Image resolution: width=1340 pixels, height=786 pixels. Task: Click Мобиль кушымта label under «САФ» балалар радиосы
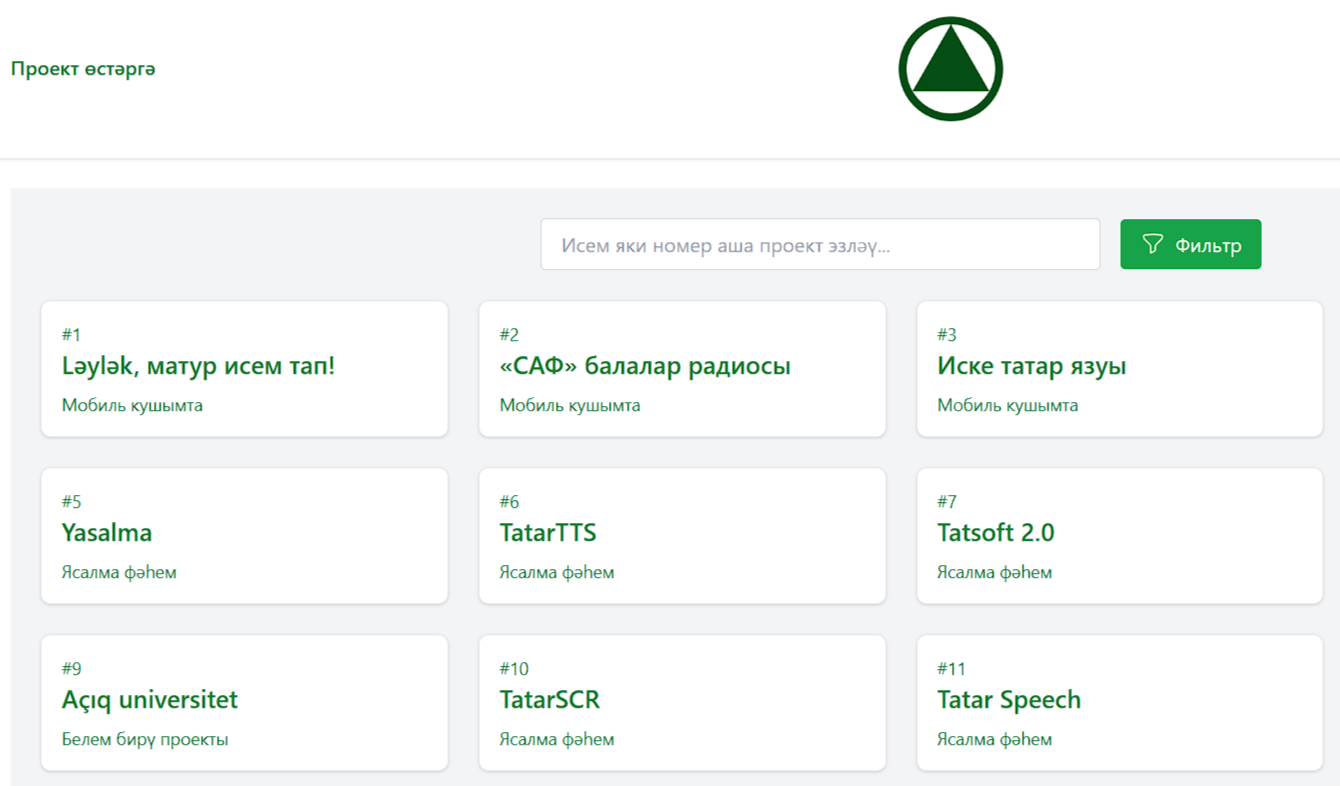[x=570, y=406]
